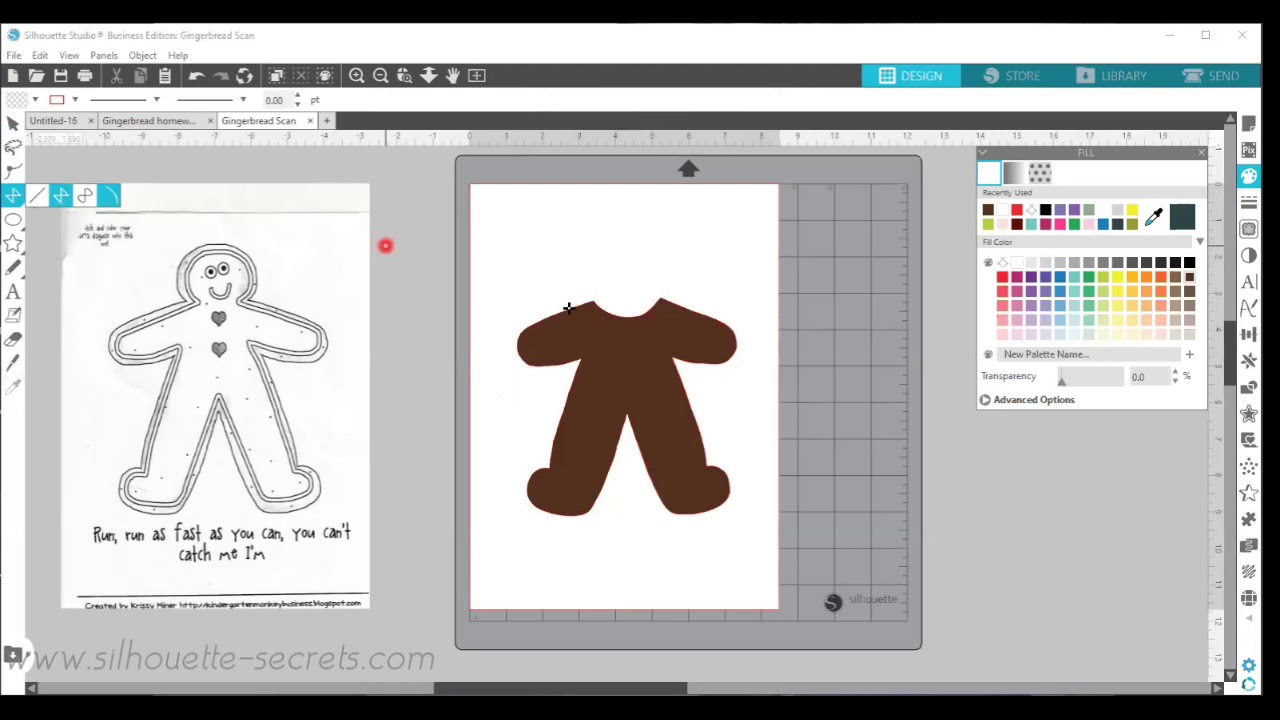Select the Knife tool in left toolbar
This screenshot has width=1280, height=720.
click(13, 364)
